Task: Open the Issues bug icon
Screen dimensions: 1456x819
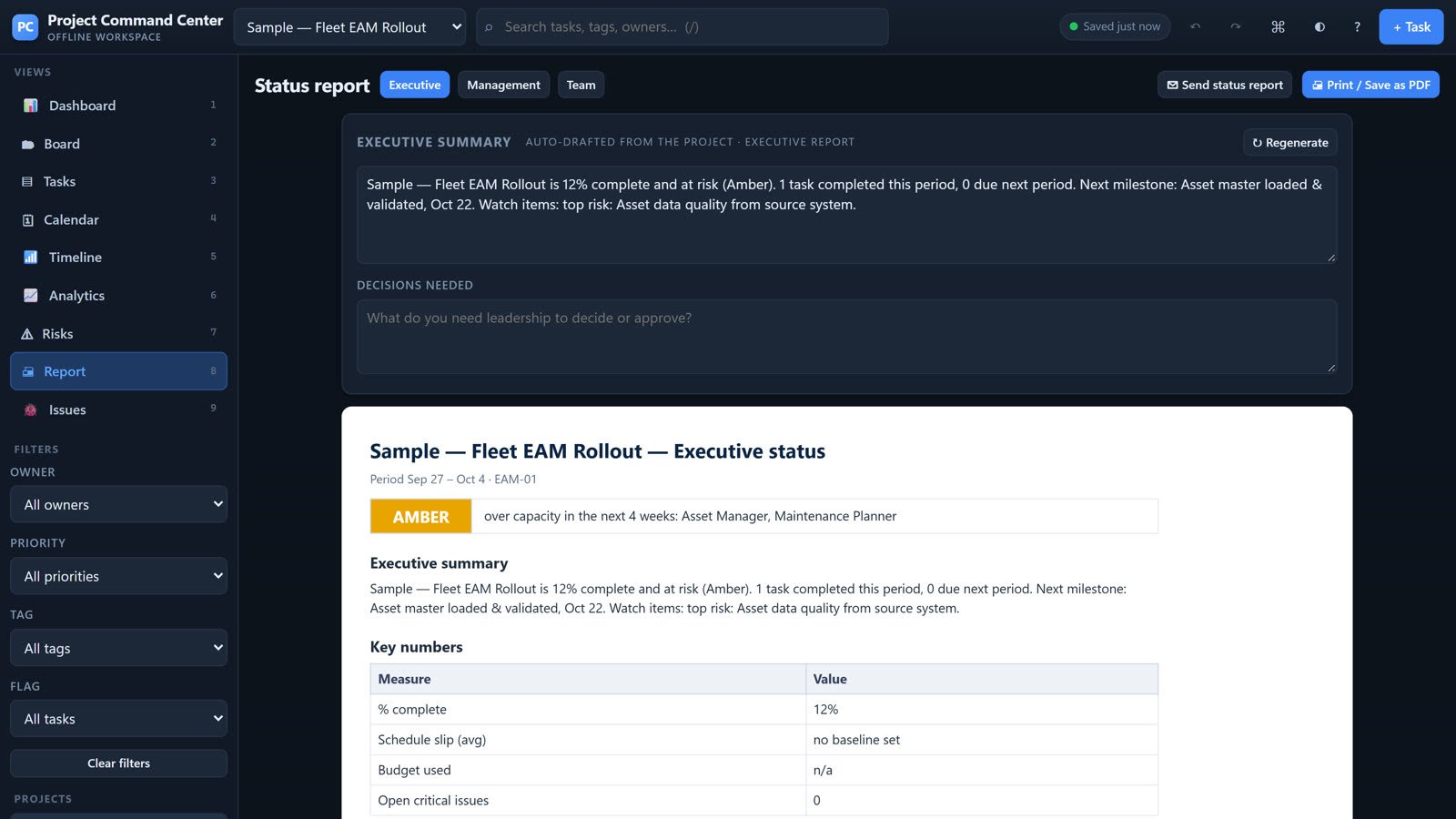Action: [x=30, y=410]
